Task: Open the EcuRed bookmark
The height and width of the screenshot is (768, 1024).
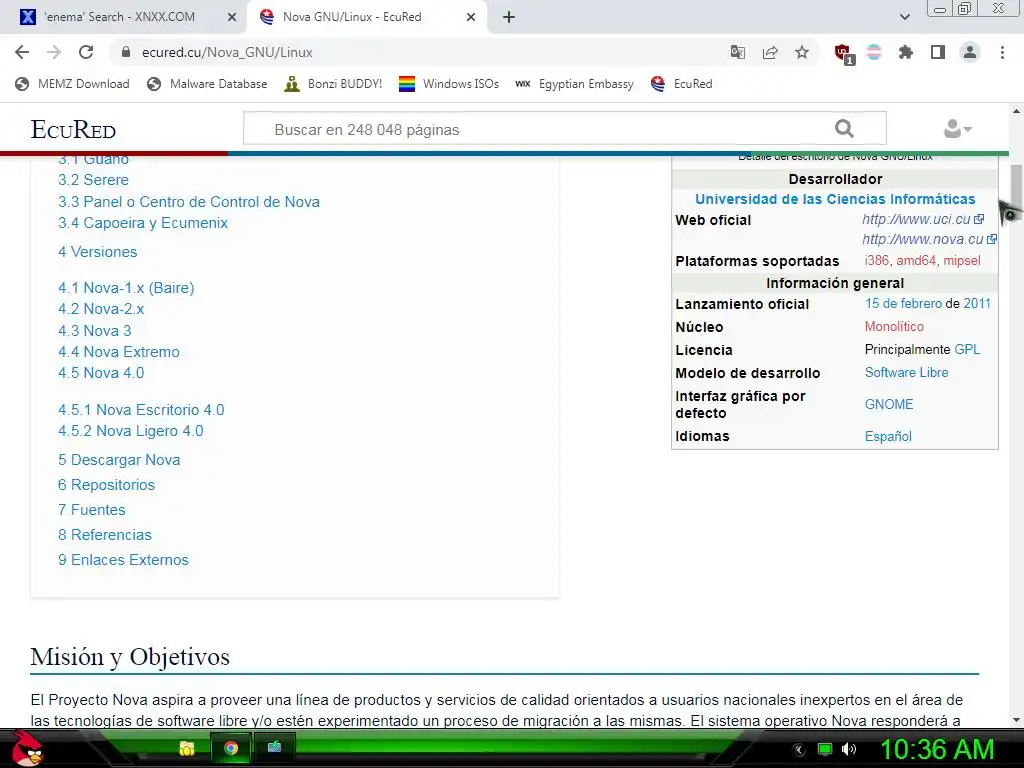Action: [x=681, y=84]
